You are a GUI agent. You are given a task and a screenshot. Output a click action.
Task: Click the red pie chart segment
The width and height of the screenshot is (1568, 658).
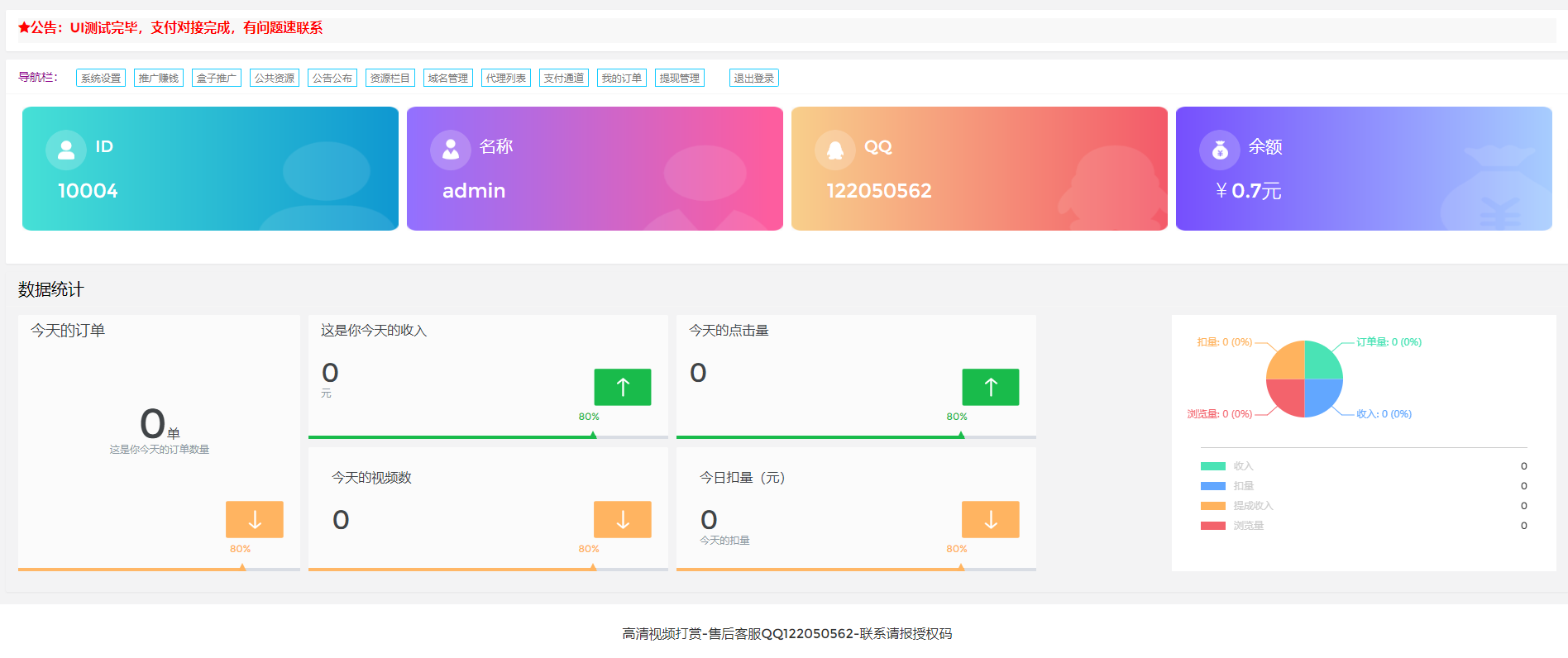(x=1288, y=396)
